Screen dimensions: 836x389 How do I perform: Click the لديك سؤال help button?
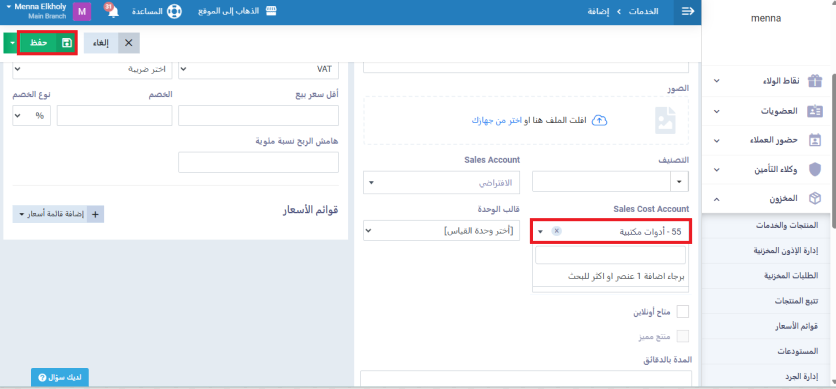click(60, 377)
